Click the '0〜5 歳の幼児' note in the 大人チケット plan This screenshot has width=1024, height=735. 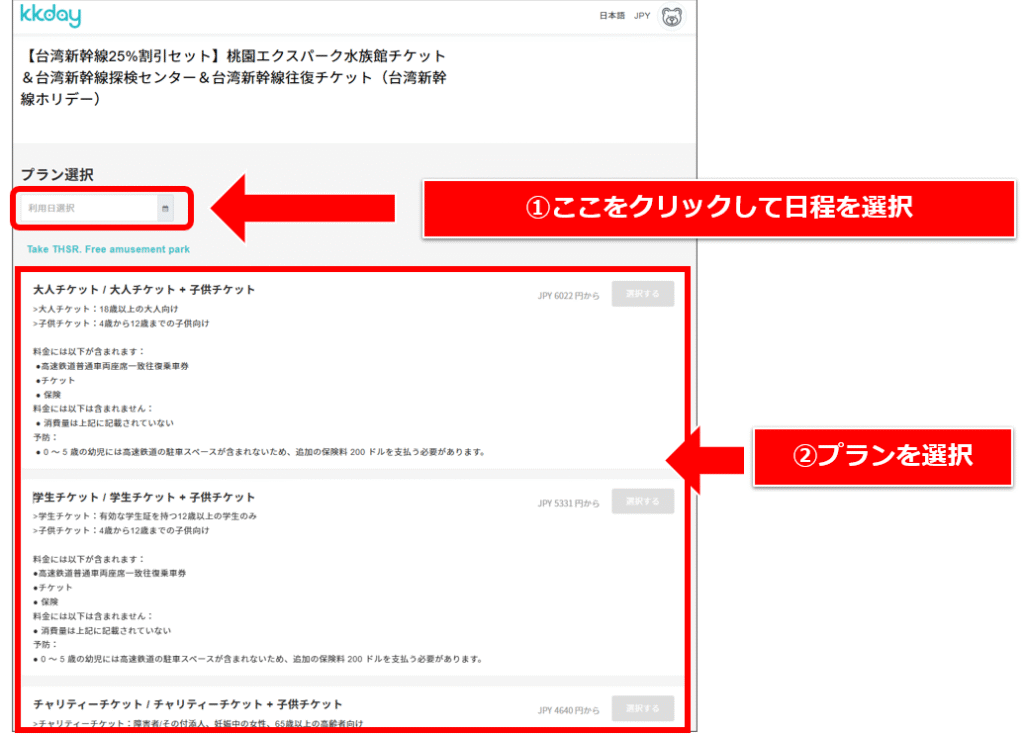[260, 451]
